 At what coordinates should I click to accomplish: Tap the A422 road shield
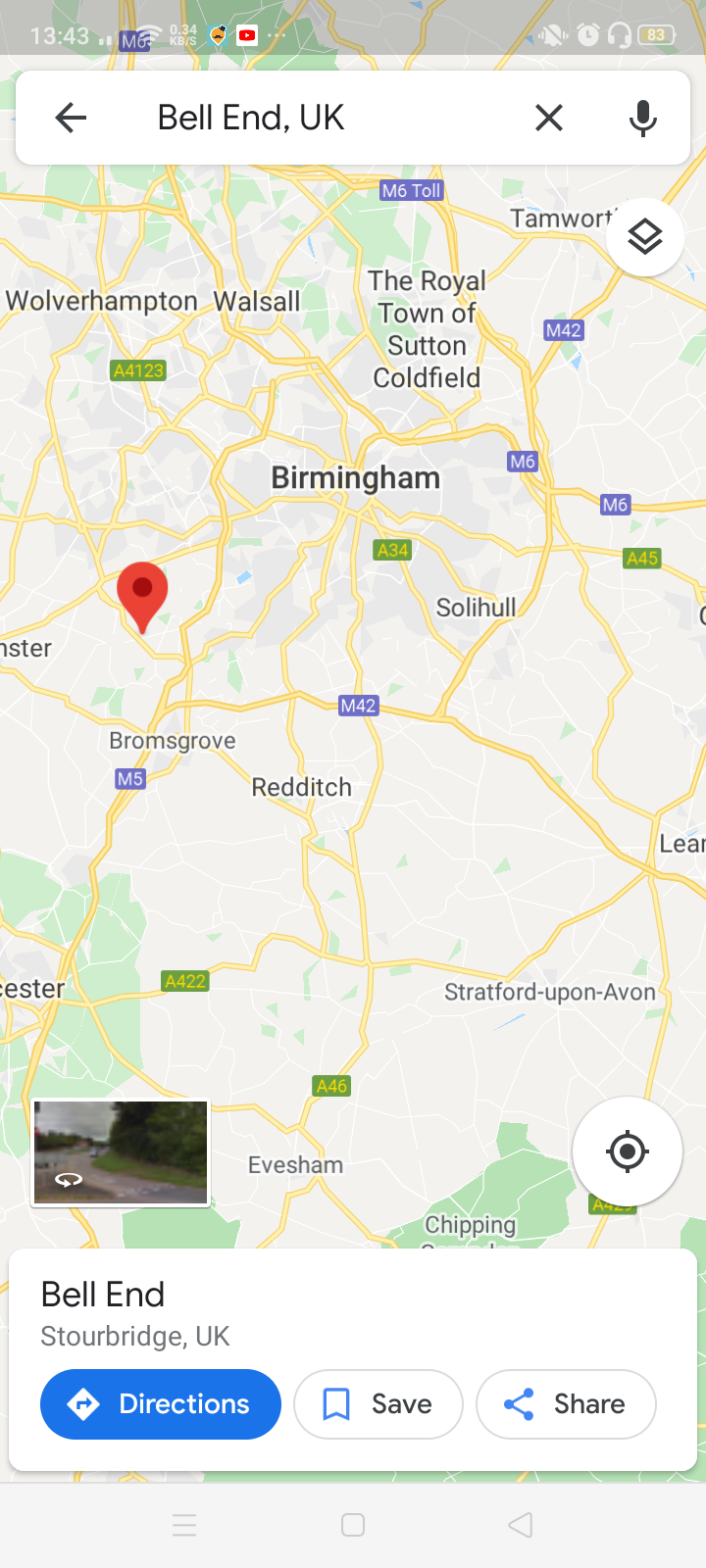185,981
